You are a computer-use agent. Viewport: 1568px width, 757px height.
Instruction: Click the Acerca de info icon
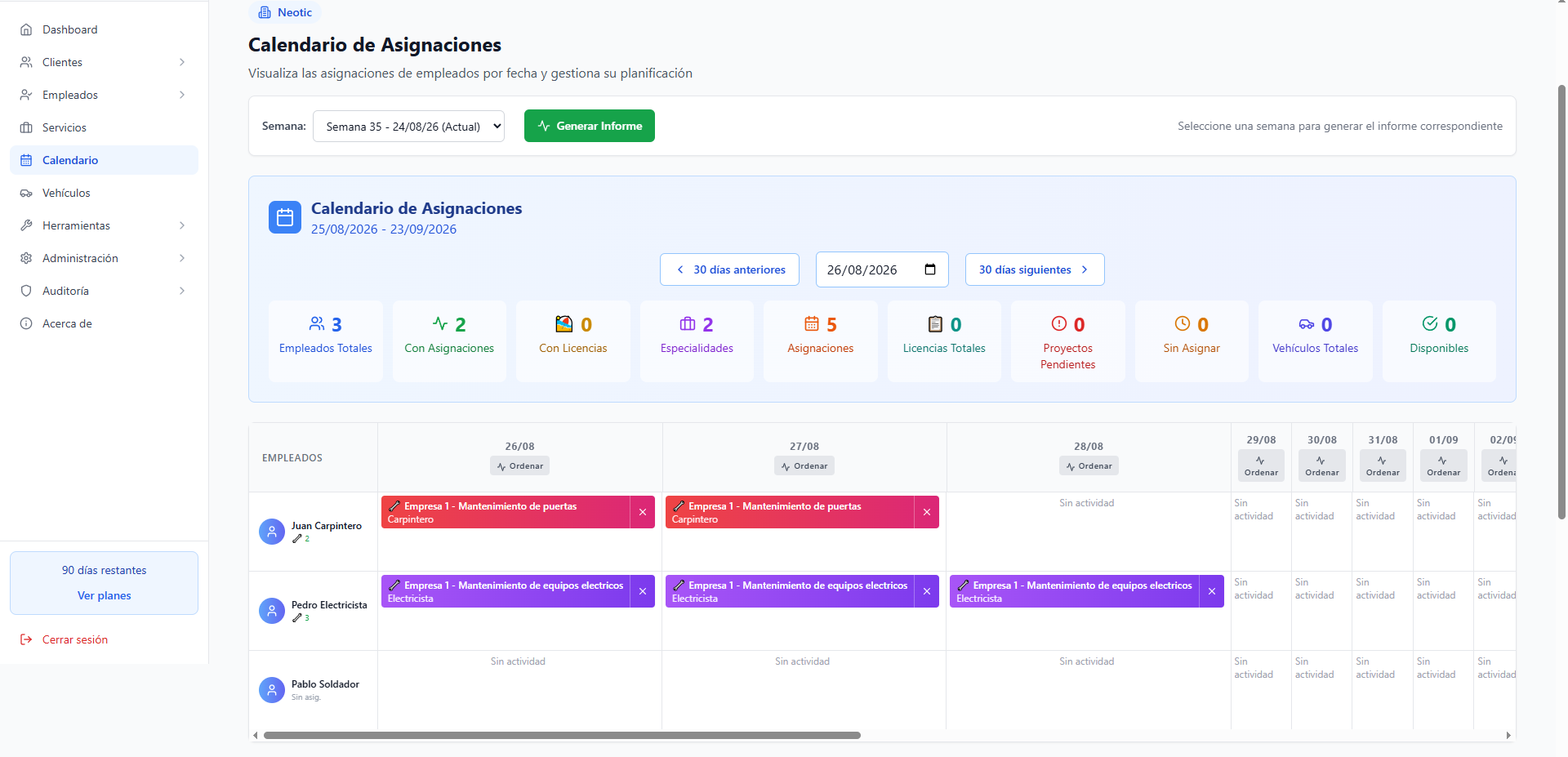pyautogui.click(x=26, y=323)
